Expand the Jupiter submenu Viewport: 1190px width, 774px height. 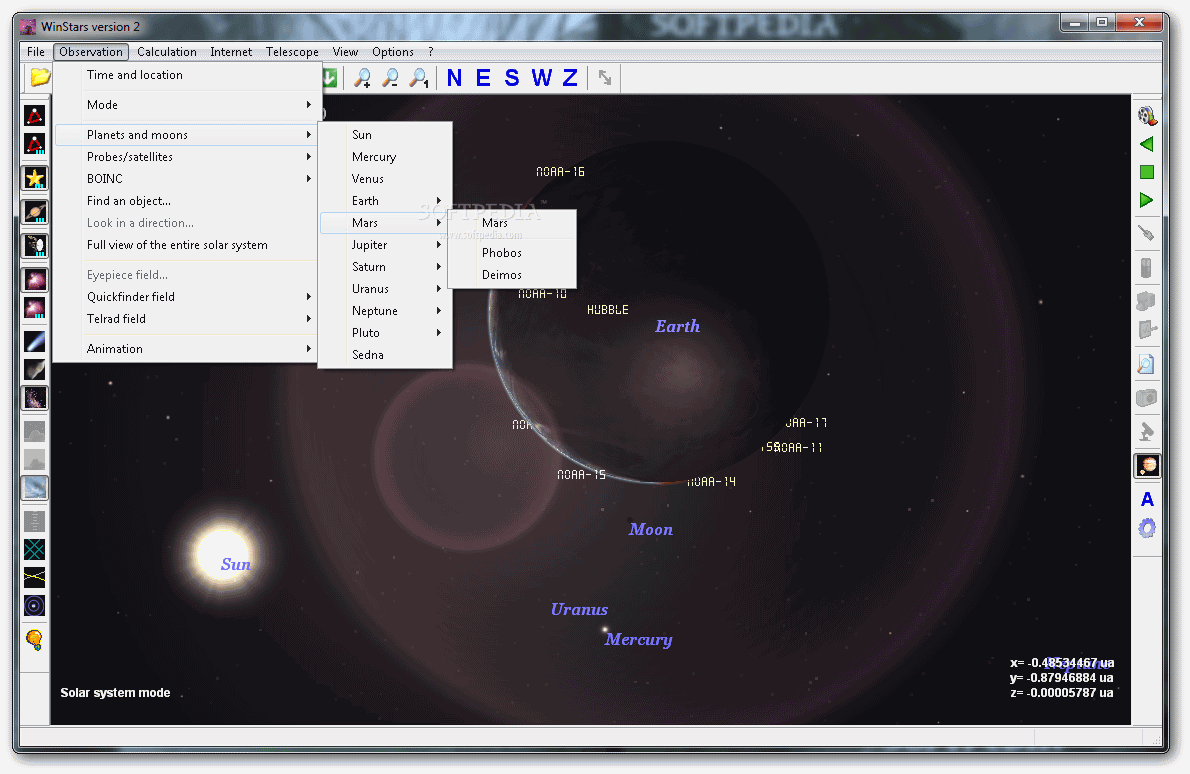(x=385, y=245)
